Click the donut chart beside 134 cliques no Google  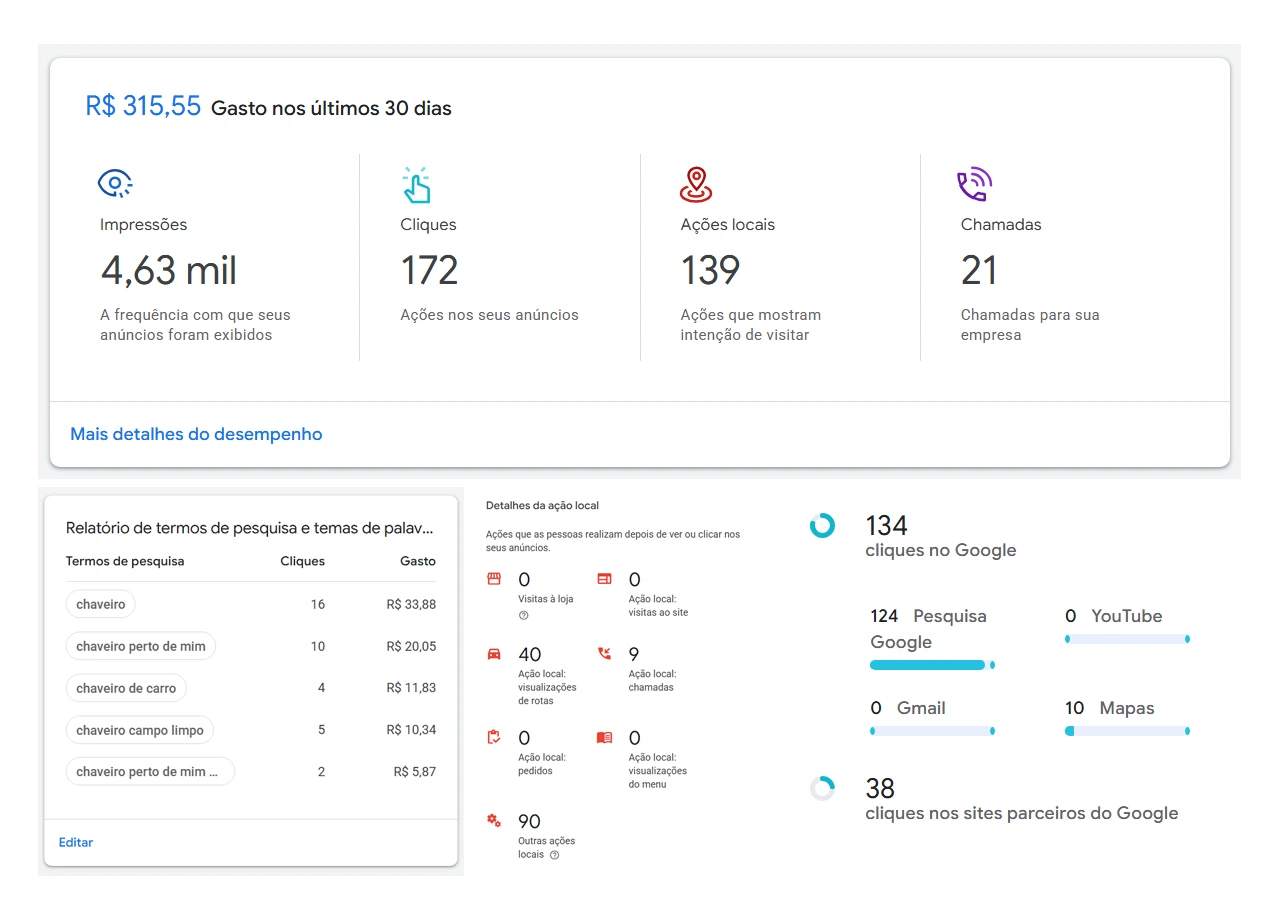point(822,525)
